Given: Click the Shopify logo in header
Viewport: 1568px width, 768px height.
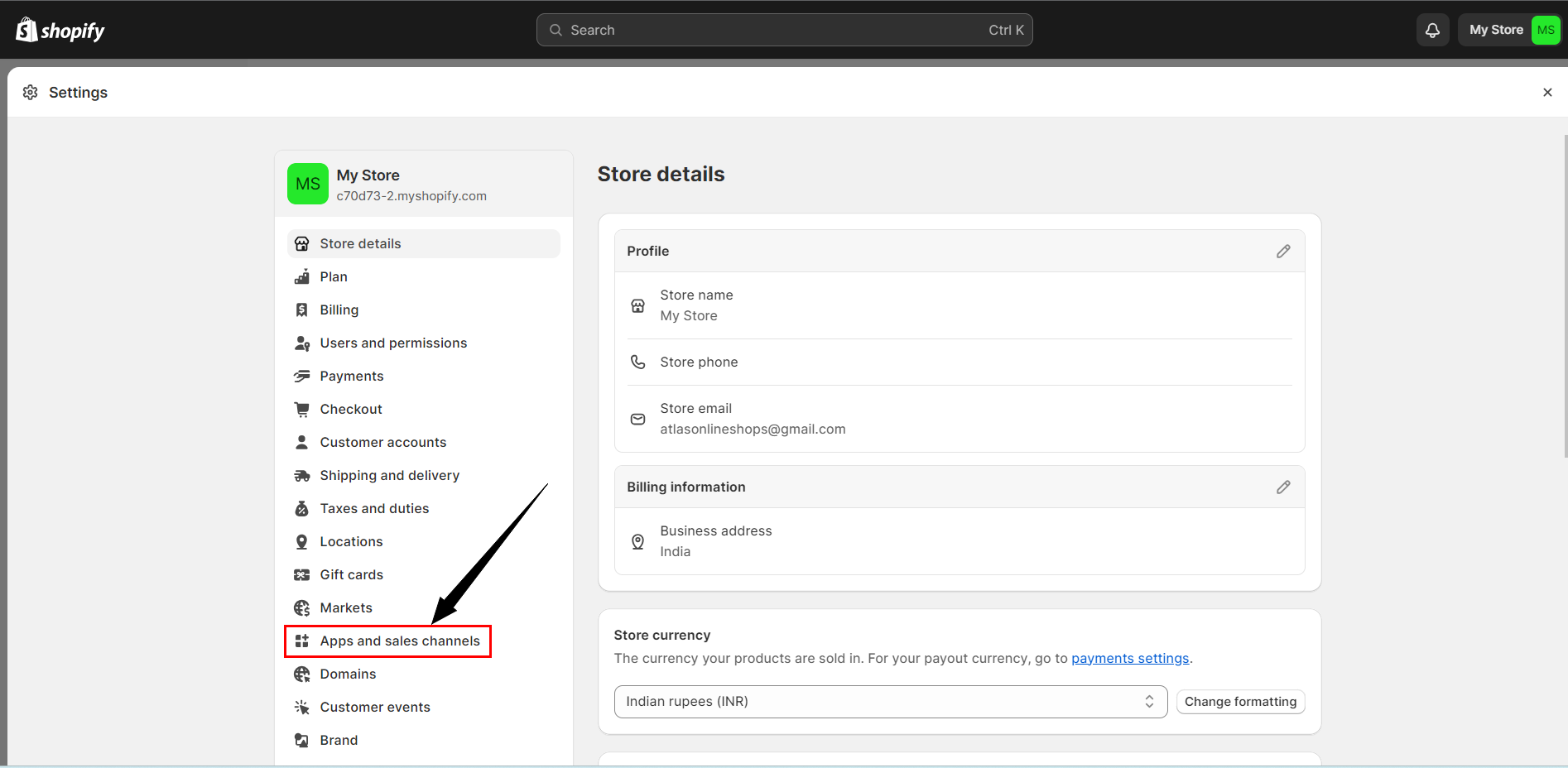Looking at the screenshot, I should 60,31.
